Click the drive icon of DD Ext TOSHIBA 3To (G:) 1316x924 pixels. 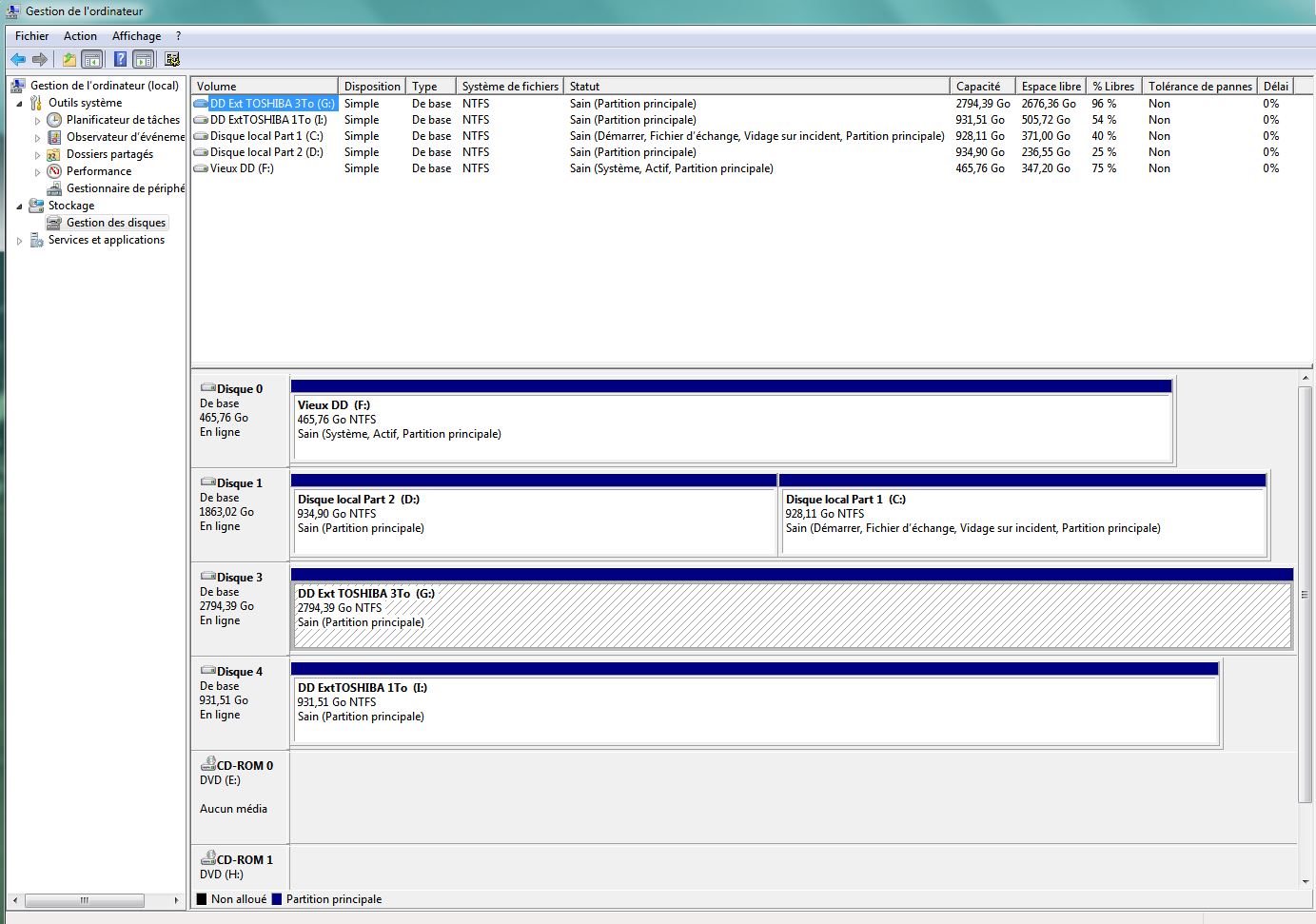click(x=200, y=104)
